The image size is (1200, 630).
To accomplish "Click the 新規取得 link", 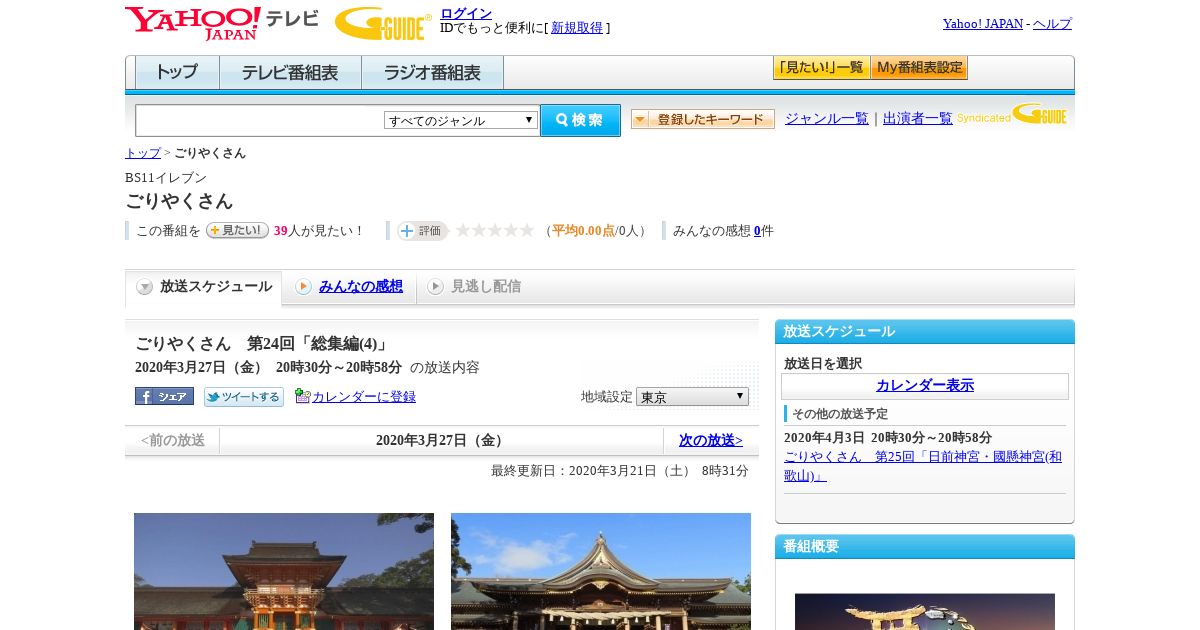I will [577, 28].
